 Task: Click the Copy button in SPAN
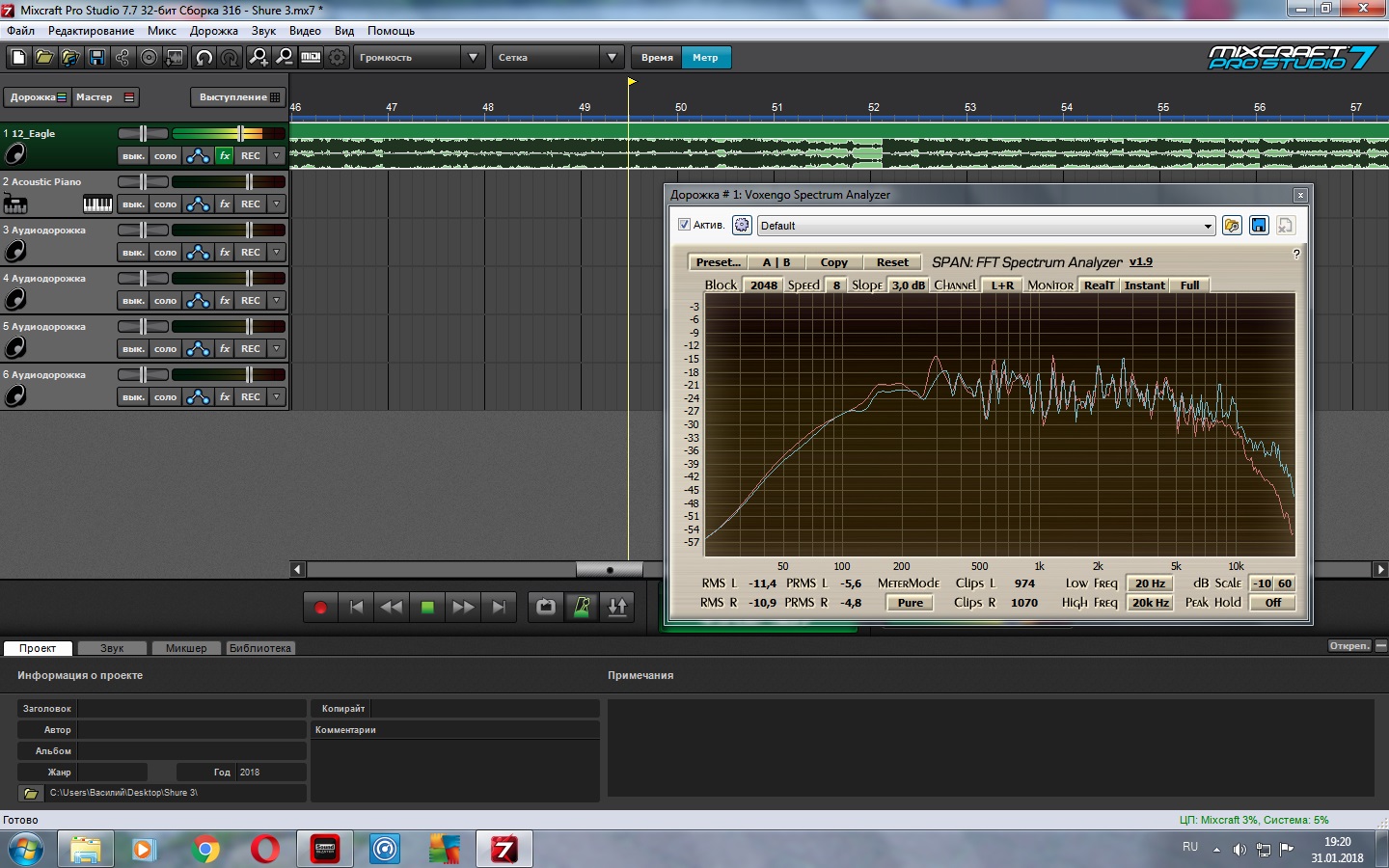[833, 262]
